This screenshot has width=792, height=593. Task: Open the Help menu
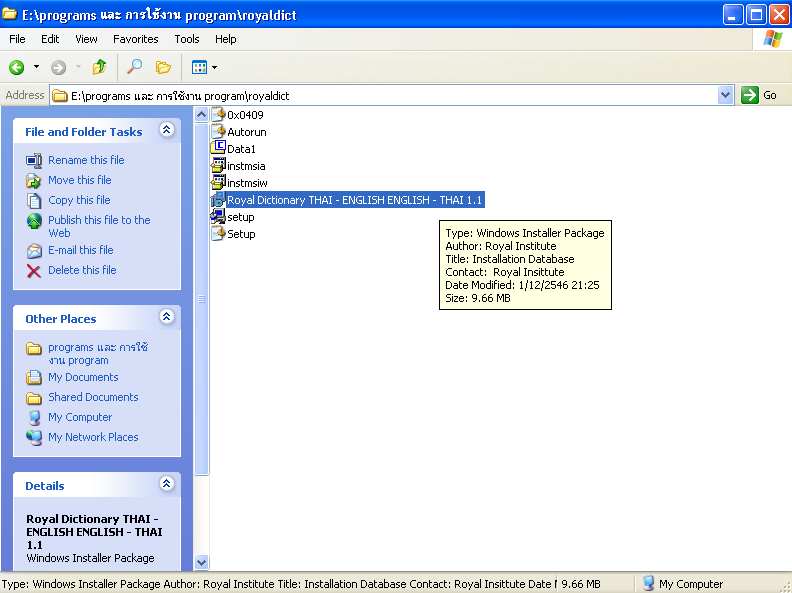click(226, 39)
